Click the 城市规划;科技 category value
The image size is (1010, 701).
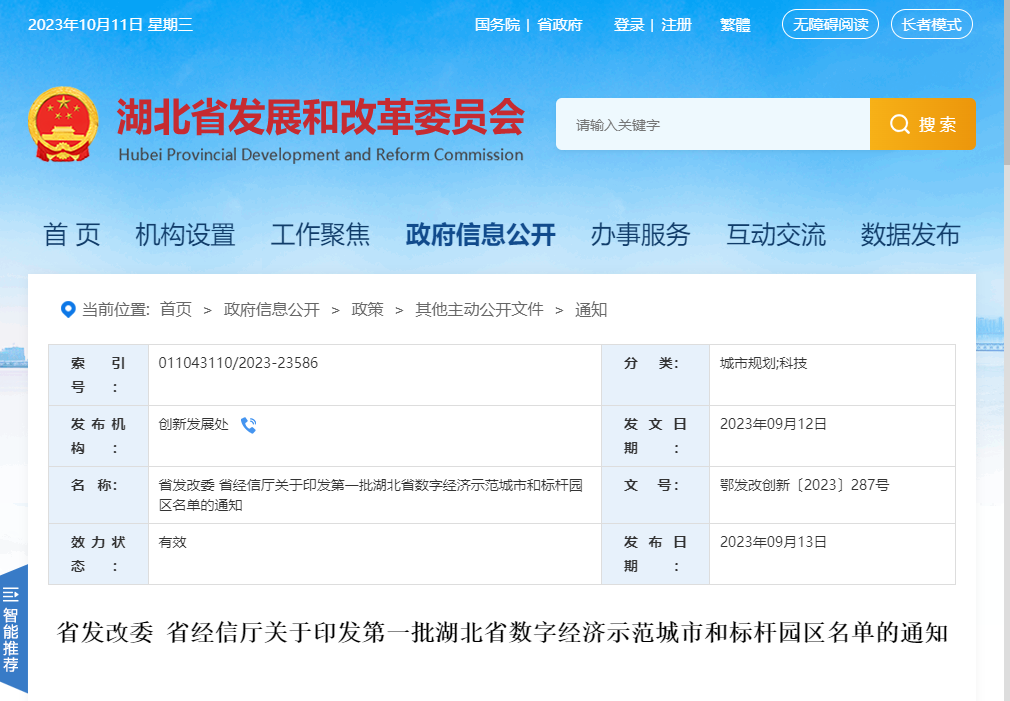[763, 363]
